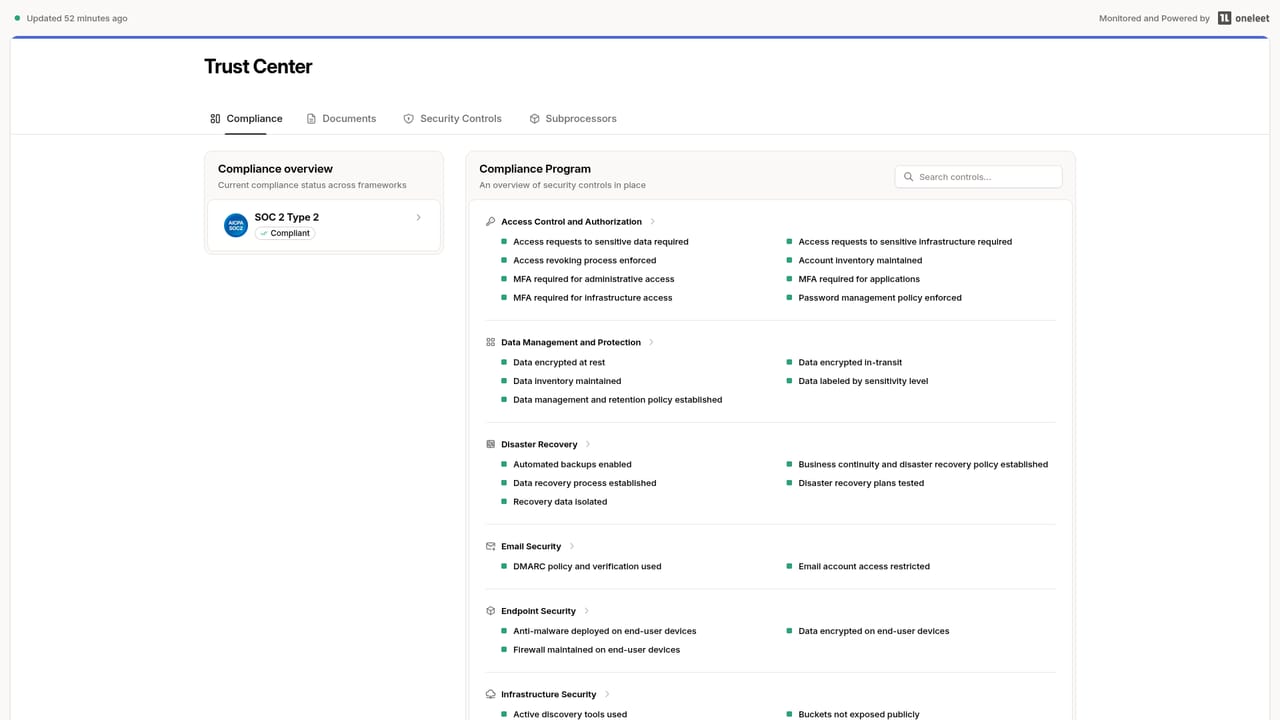
Task: Click 'Firewall maintained on end-user devices'
Action: point(596,650)
